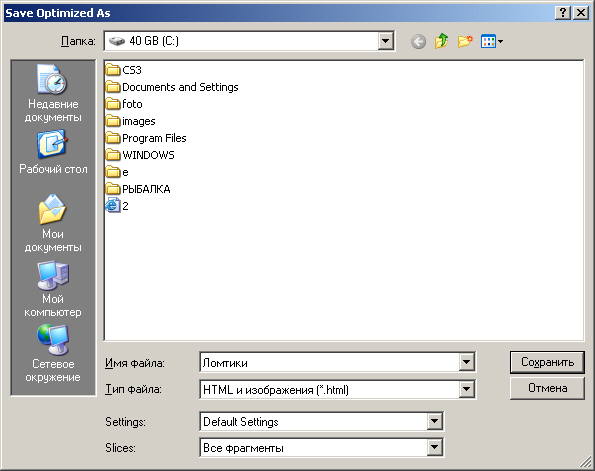Click the help question mark button
Viewport: 595px width, 471px height.
(x=563, y=13)
